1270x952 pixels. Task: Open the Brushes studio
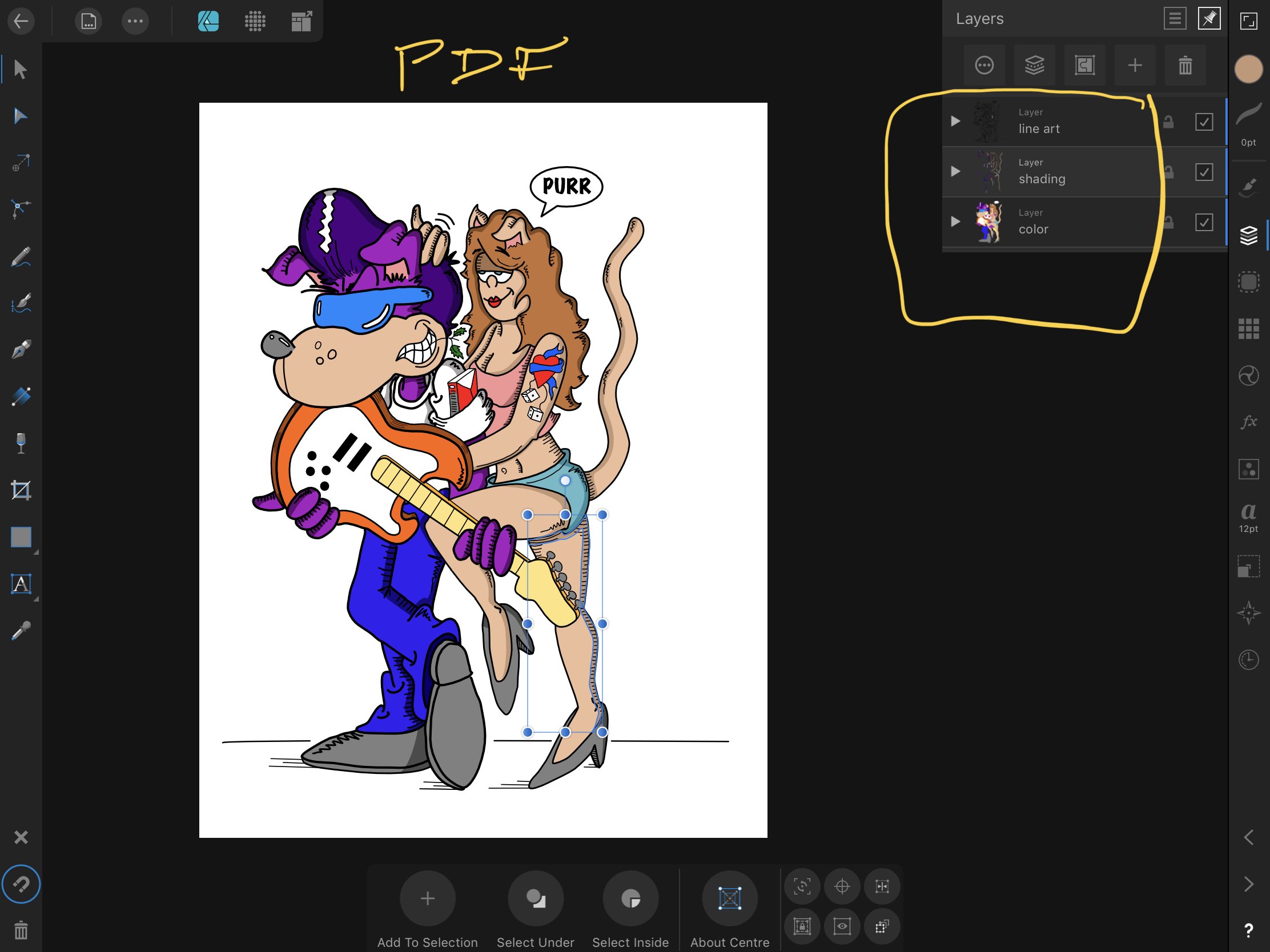tap(1248, 187)
